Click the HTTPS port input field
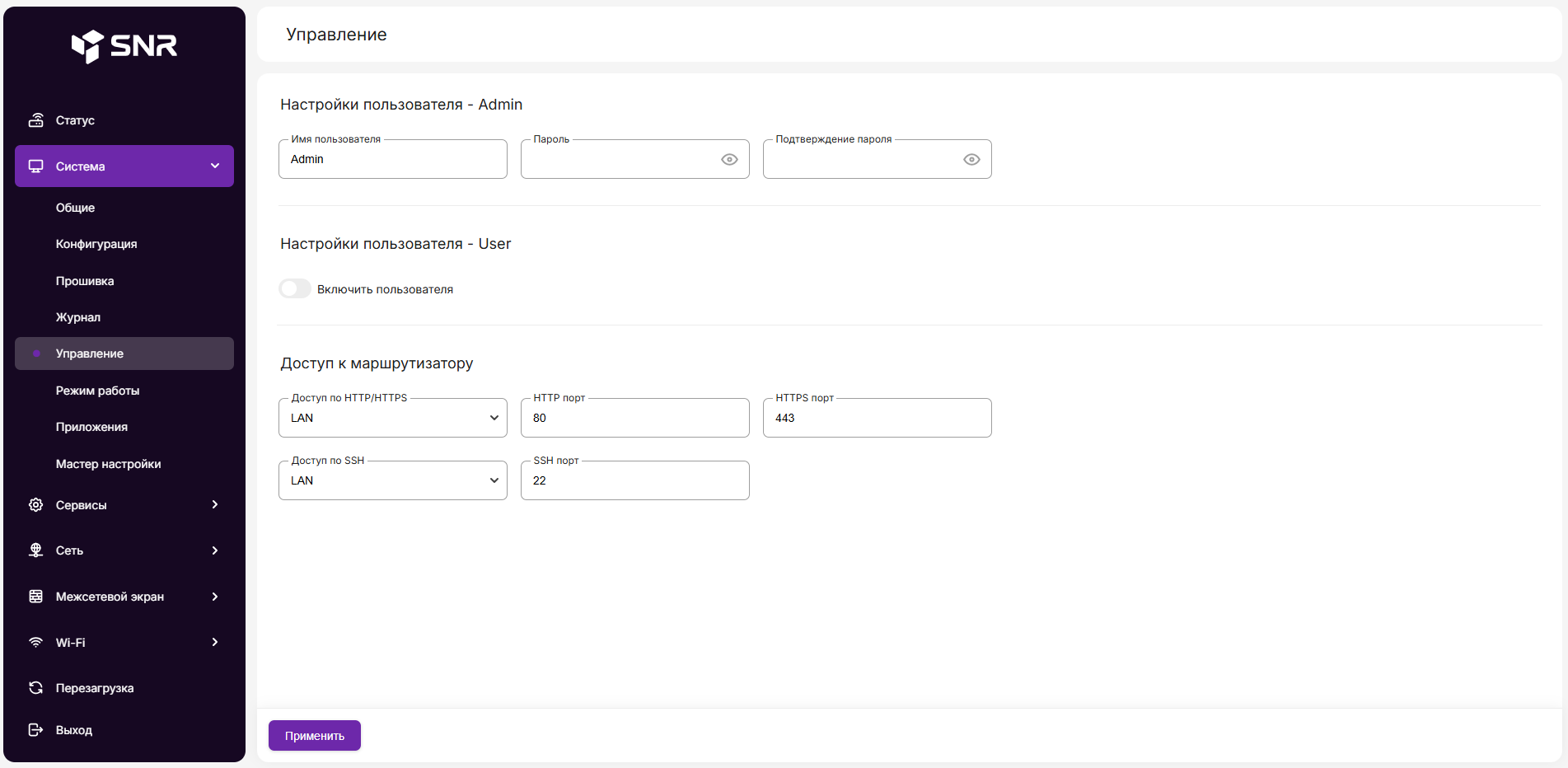The height and width of the screenshot is (768, 1568). (877, 419)
